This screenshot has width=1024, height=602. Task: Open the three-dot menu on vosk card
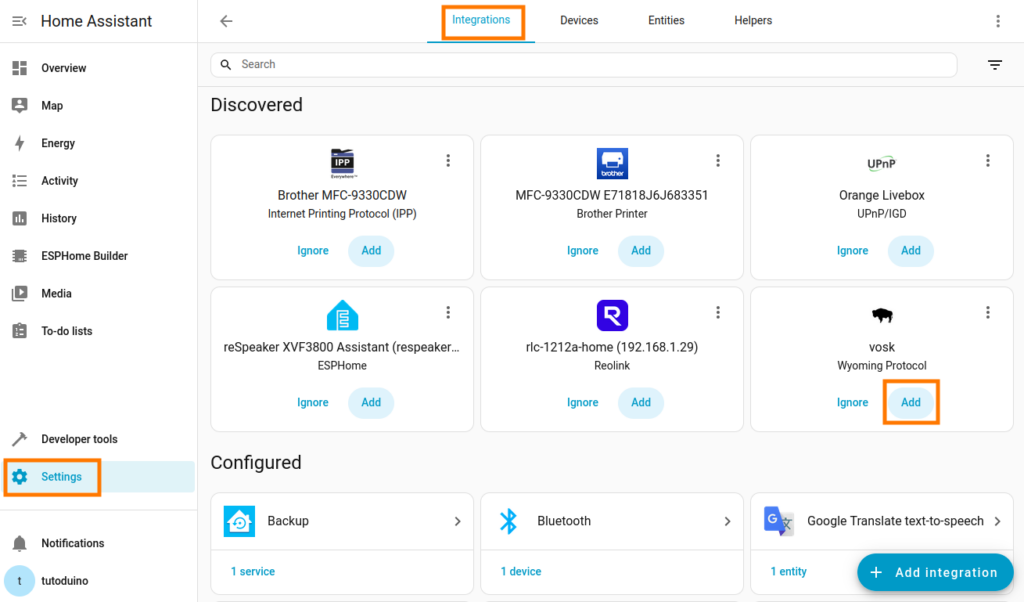[x=987, y=313]
